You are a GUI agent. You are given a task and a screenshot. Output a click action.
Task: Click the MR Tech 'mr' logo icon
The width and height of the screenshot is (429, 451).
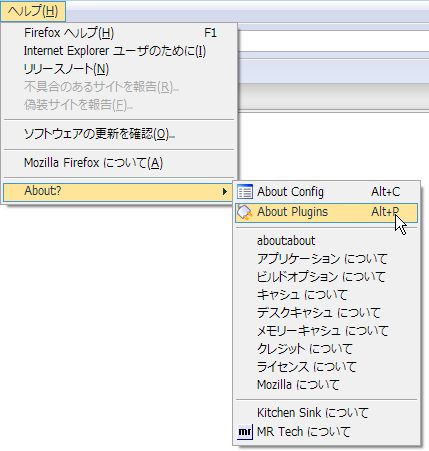tap(245, 432)
